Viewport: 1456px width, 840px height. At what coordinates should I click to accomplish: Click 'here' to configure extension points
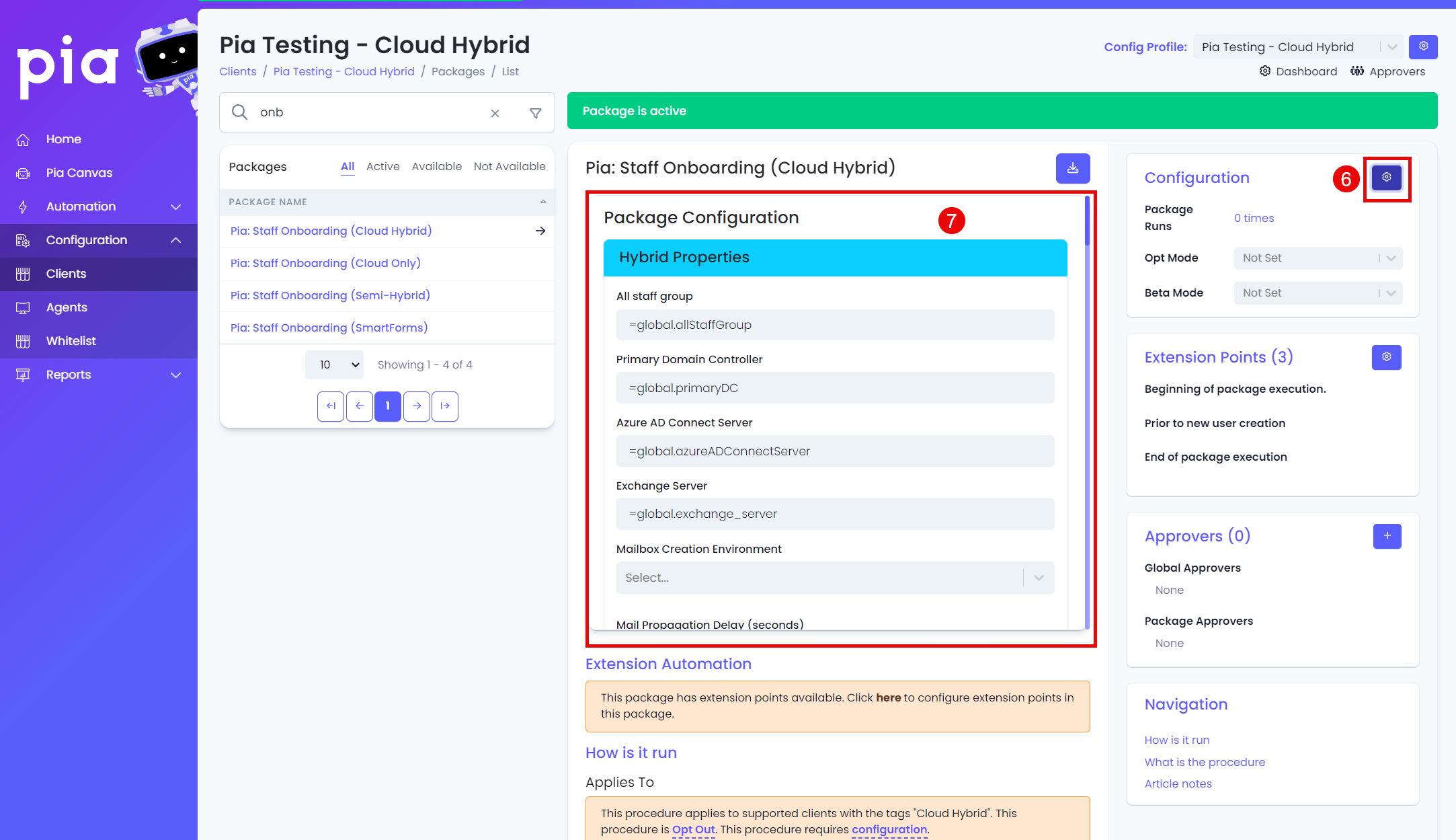(888, 697)
